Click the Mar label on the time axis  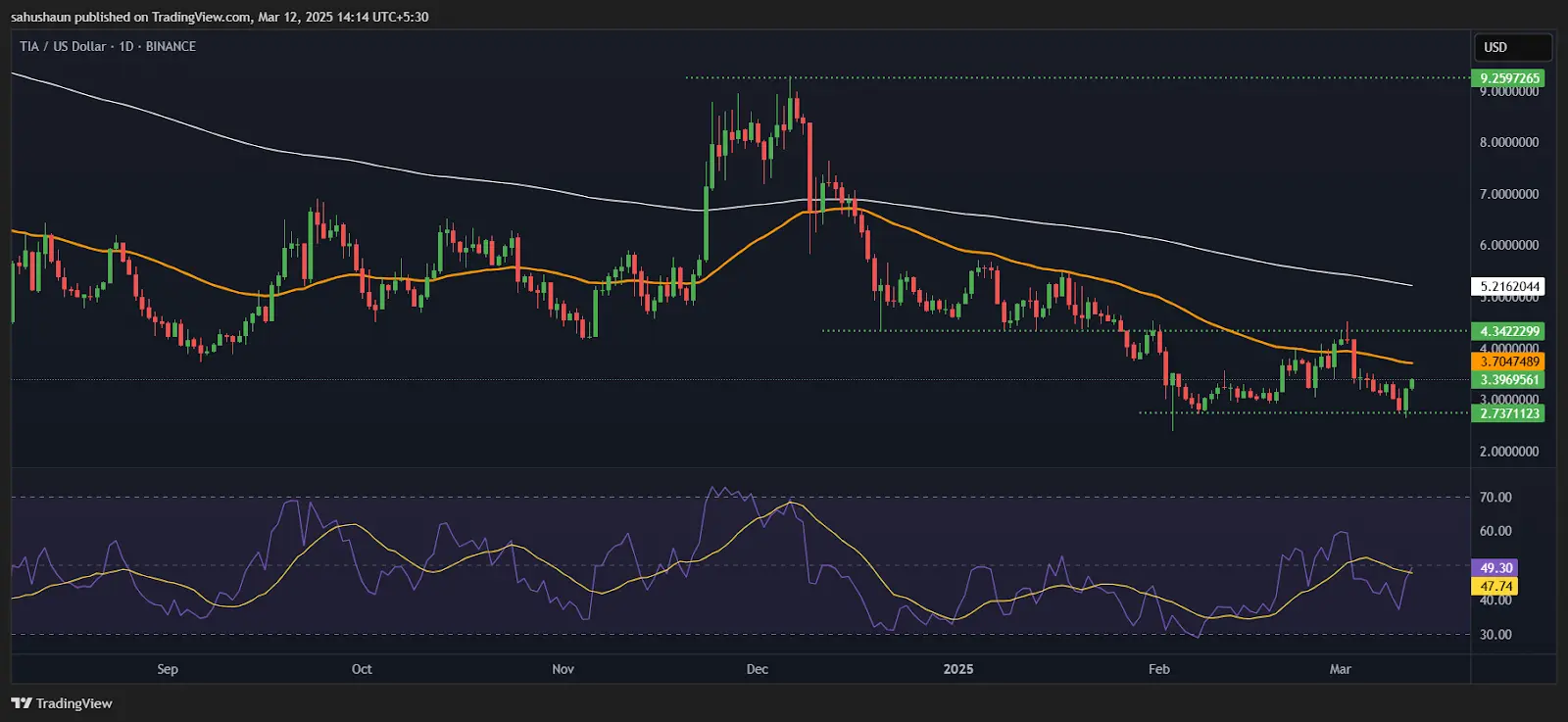[1340, 669]
